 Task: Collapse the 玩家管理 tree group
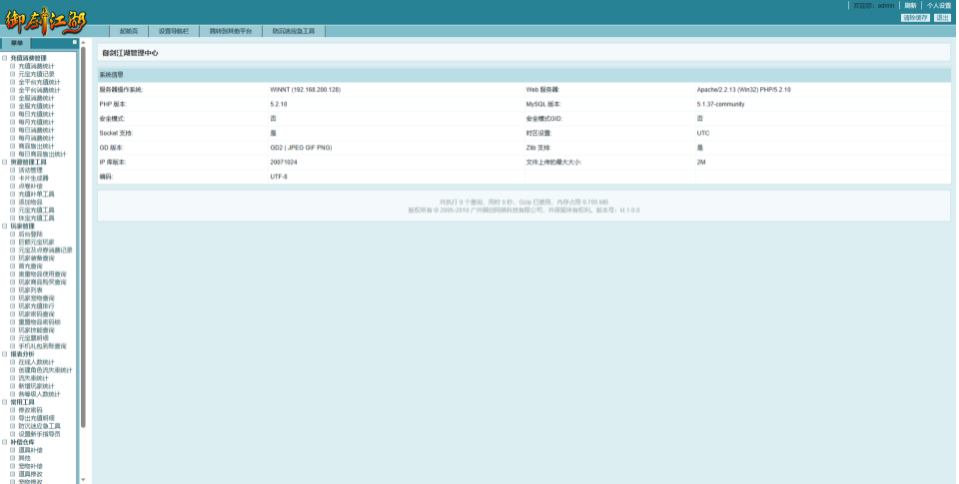pos(5,226)
